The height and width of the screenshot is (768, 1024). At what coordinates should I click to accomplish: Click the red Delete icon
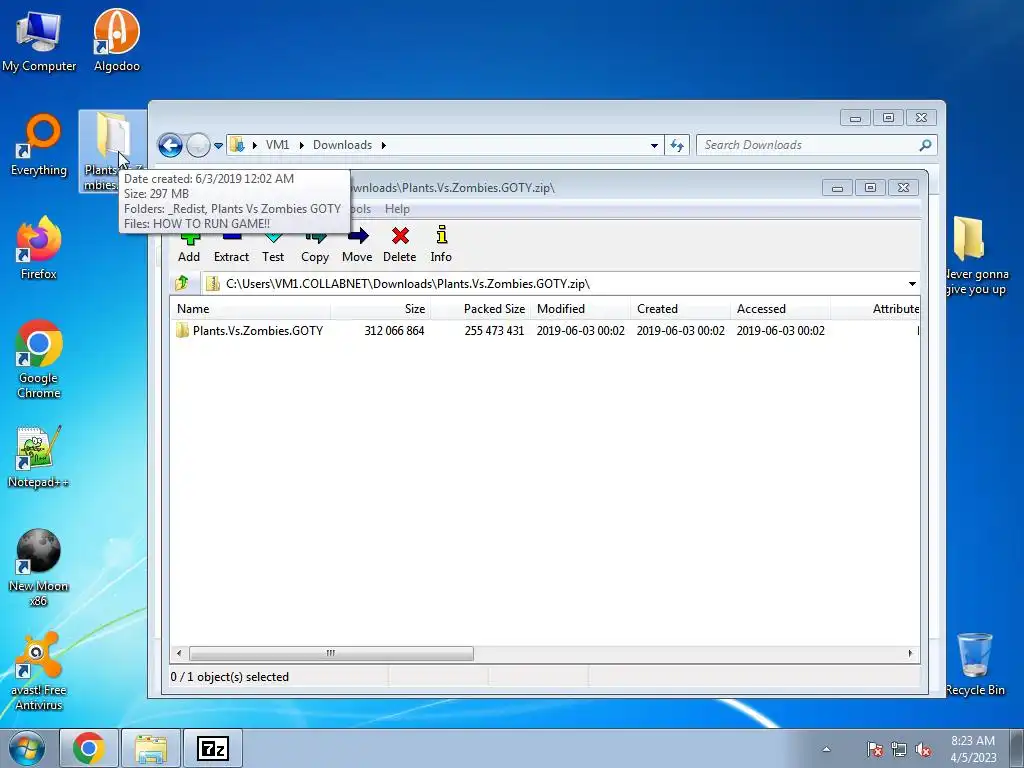coord(400,236)
